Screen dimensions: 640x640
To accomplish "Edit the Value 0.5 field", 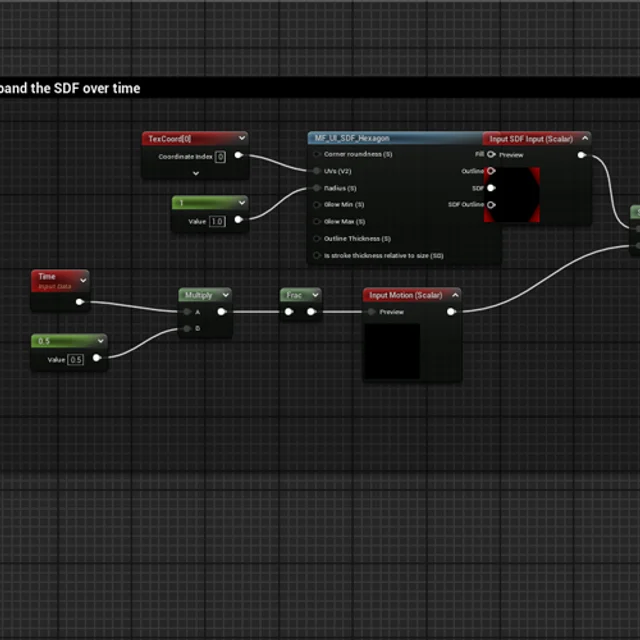I will [x=76, y=360].
